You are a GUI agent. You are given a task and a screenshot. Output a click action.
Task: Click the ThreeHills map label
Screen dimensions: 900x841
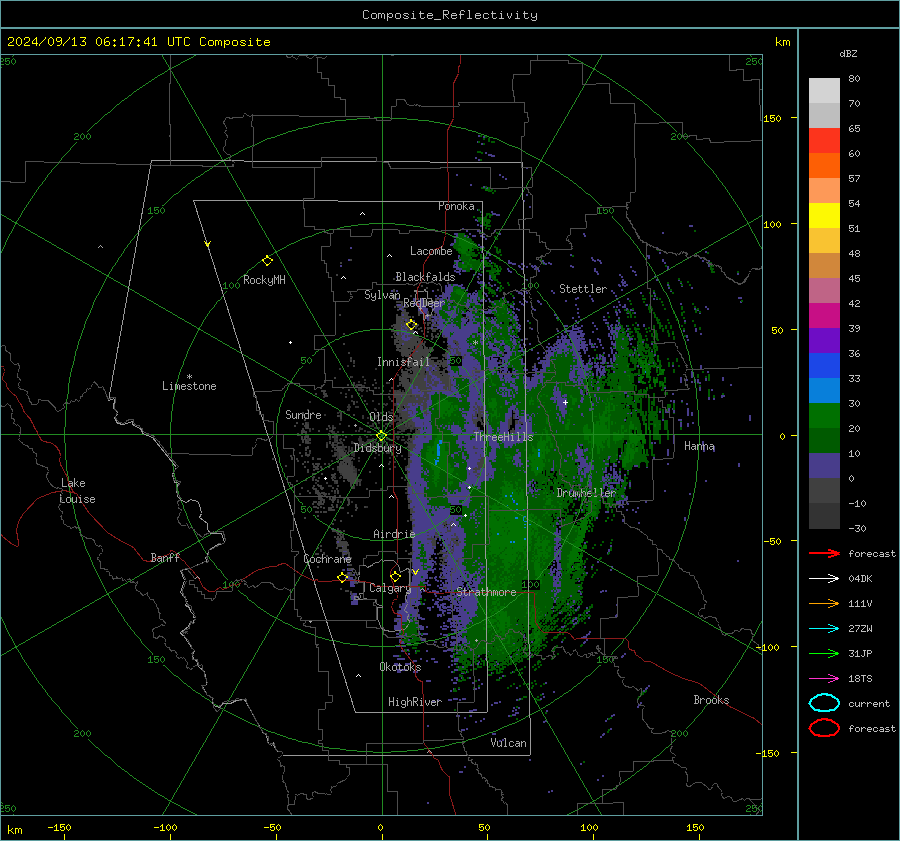coord(503,437)
